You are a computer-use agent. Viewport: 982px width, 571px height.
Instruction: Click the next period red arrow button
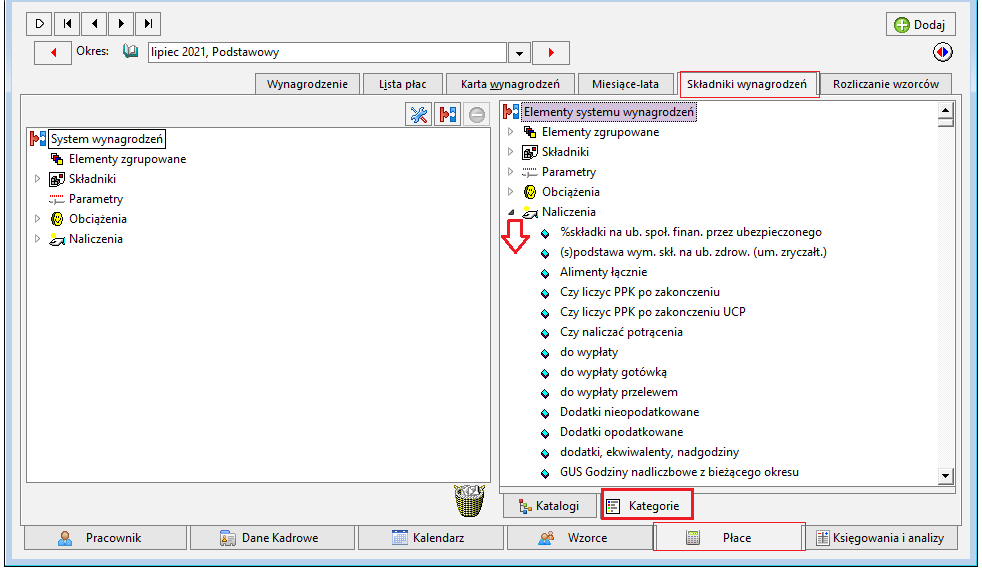click(551, 53)
